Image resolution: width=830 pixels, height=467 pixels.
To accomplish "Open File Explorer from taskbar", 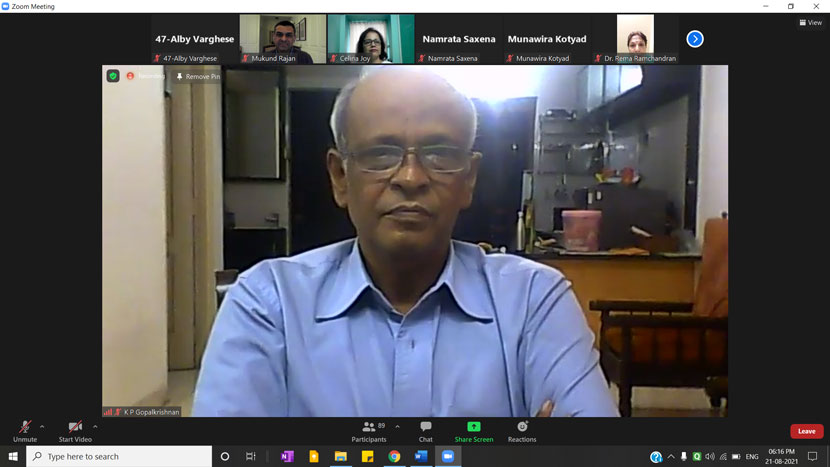I will (340, 456).
